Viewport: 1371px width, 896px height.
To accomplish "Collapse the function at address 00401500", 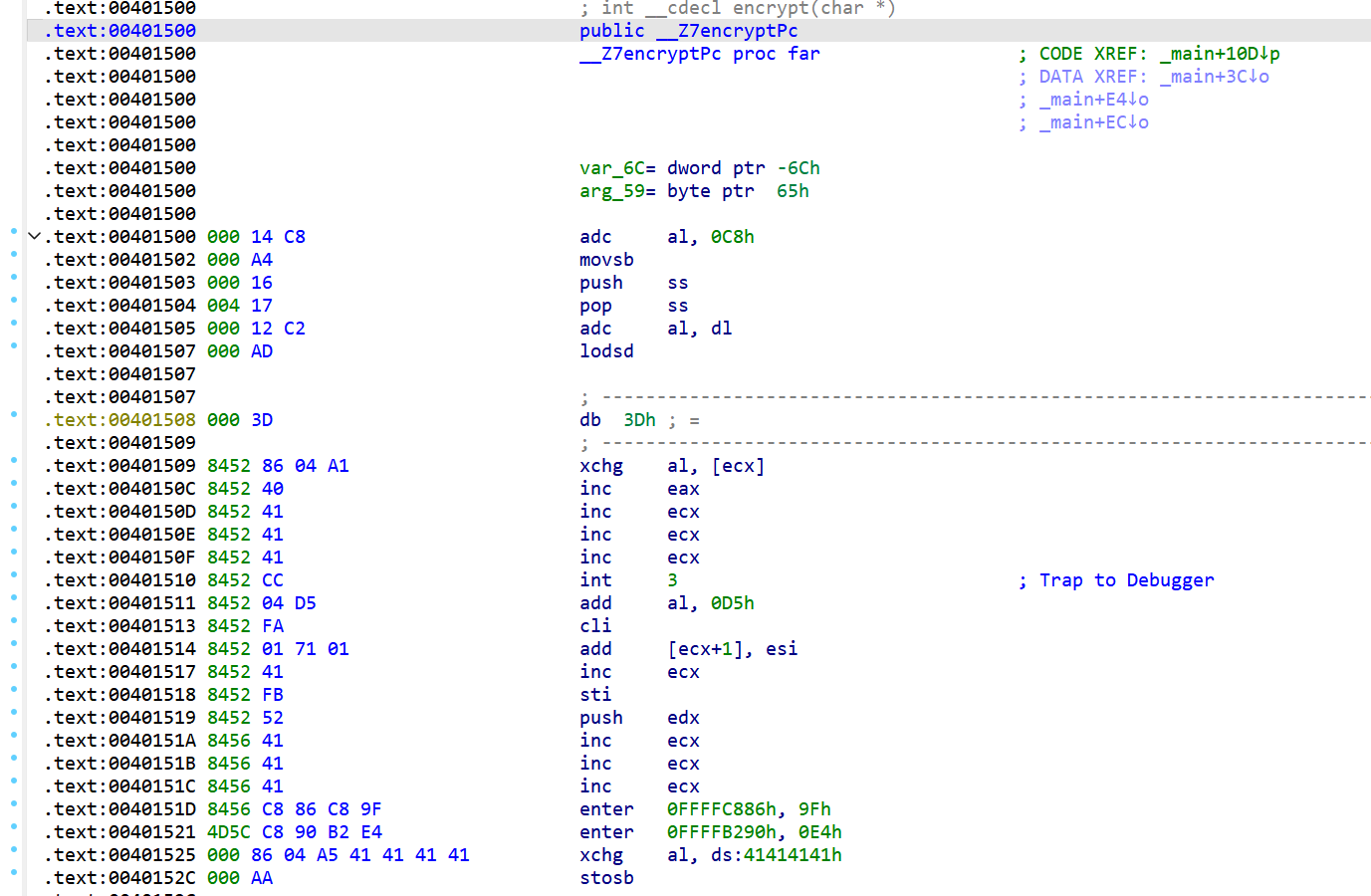I will click(x=34, y=237).
